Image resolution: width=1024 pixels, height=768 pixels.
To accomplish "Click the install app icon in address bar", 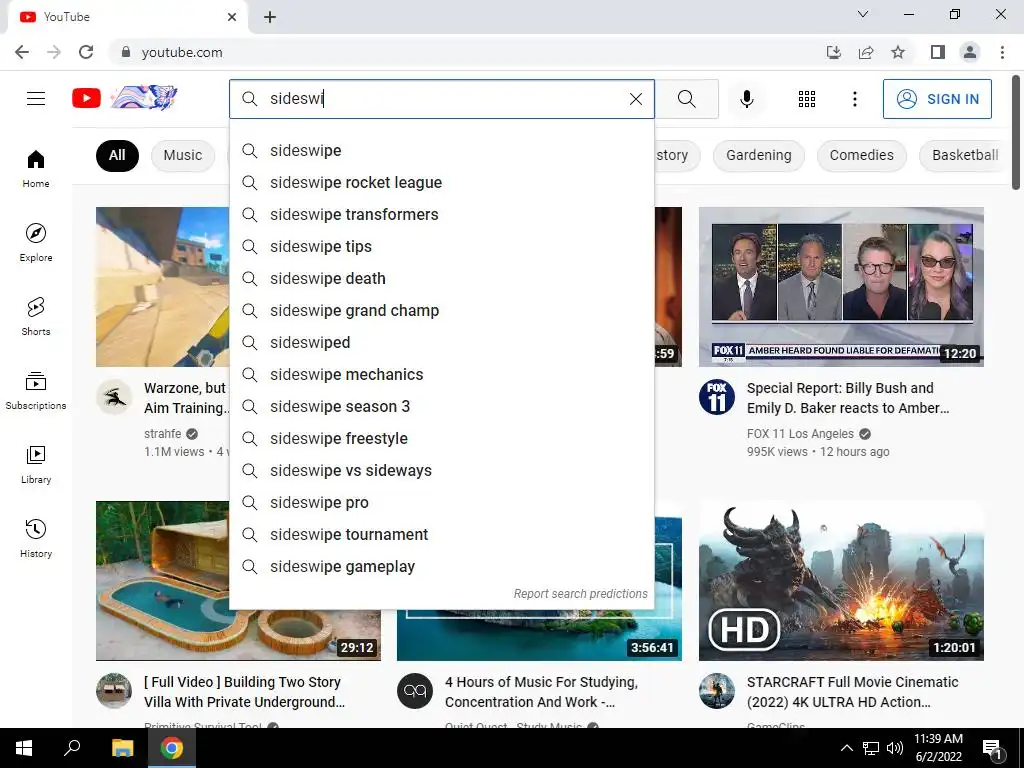I will tap(834, 52).
